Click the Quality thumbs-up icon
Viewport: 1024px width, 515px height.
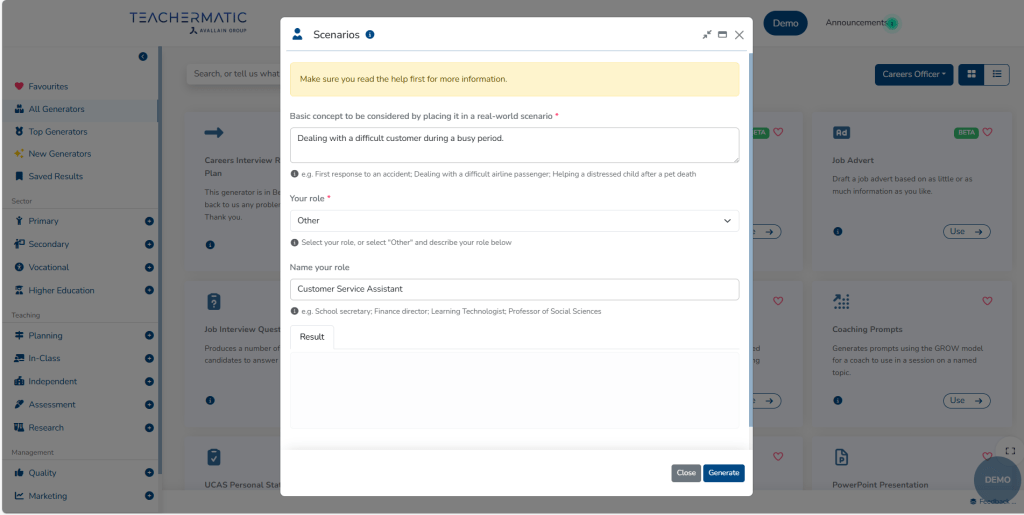pyautogui.click(x=19, y=473)
